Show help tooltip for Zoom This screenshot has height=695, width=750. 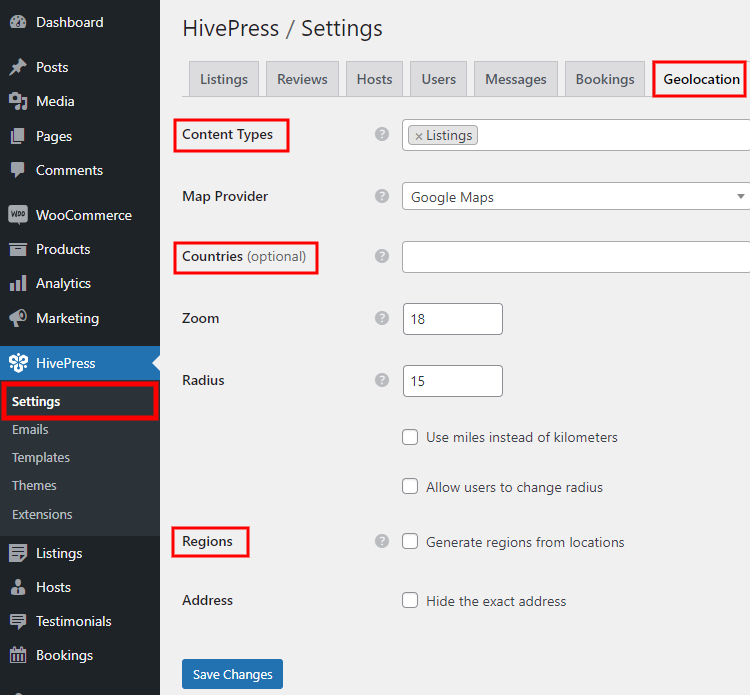coord(382,318)
